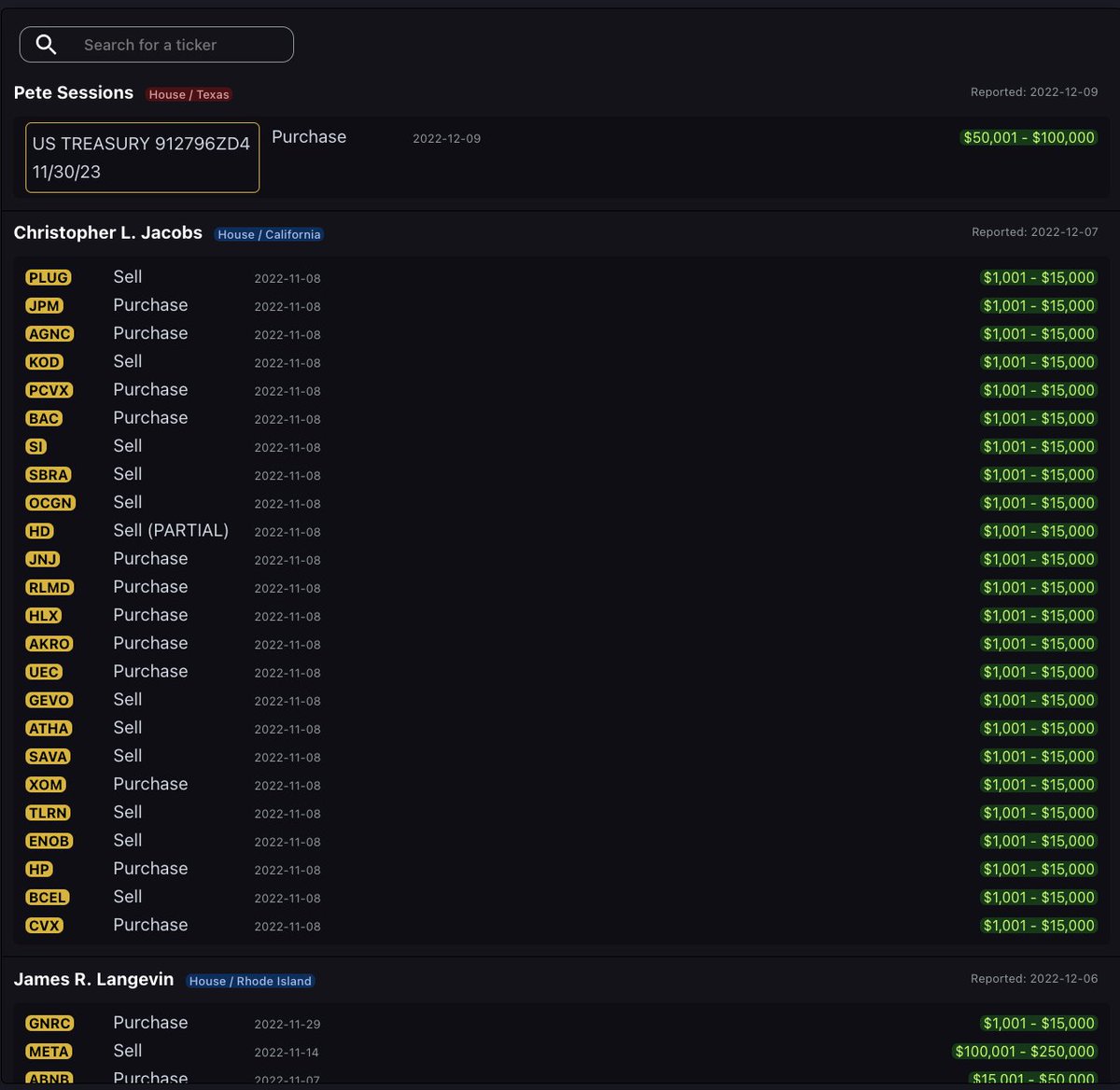Viewport: 1120px width, 1090px height.
Task: Click the HD ticker badge
Action: tap(39, 531)
